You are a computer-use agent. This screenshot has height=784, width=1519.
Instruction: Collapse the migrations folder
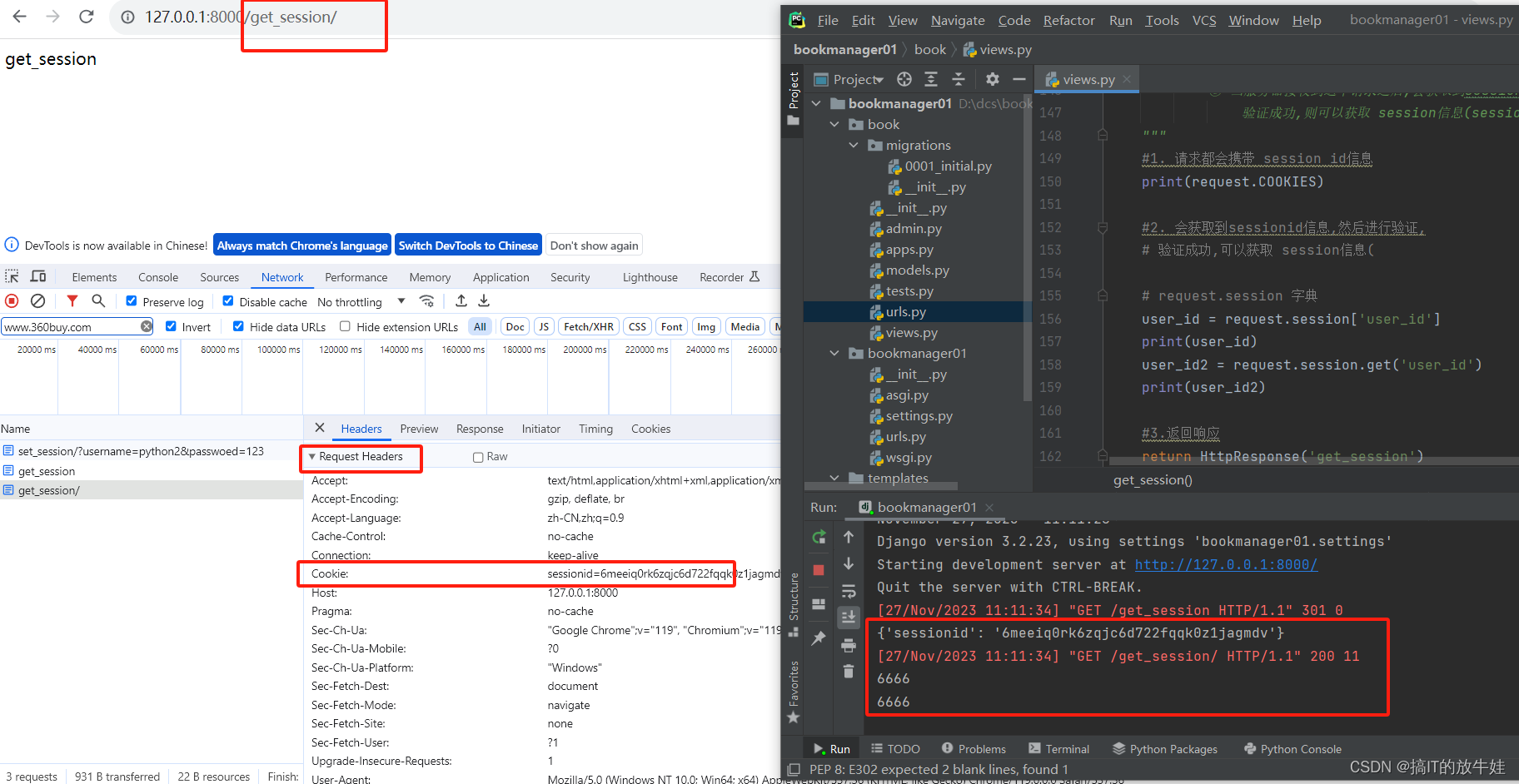[x=854, y=145]
